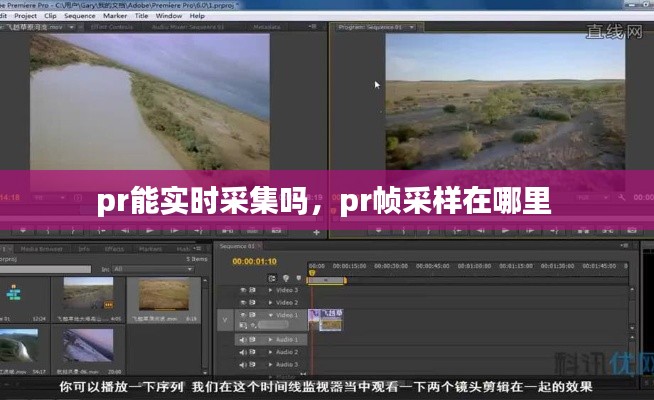Switch to the Media Browser tab
This screenshot has width=654, height=400.
coord(41,249)
